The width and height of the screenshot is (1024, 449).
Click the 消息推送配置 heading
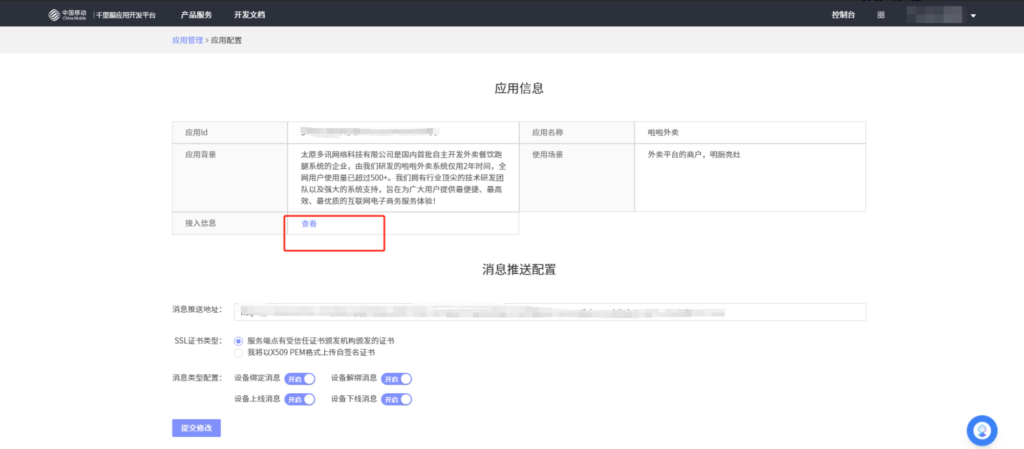coord(519,270)
